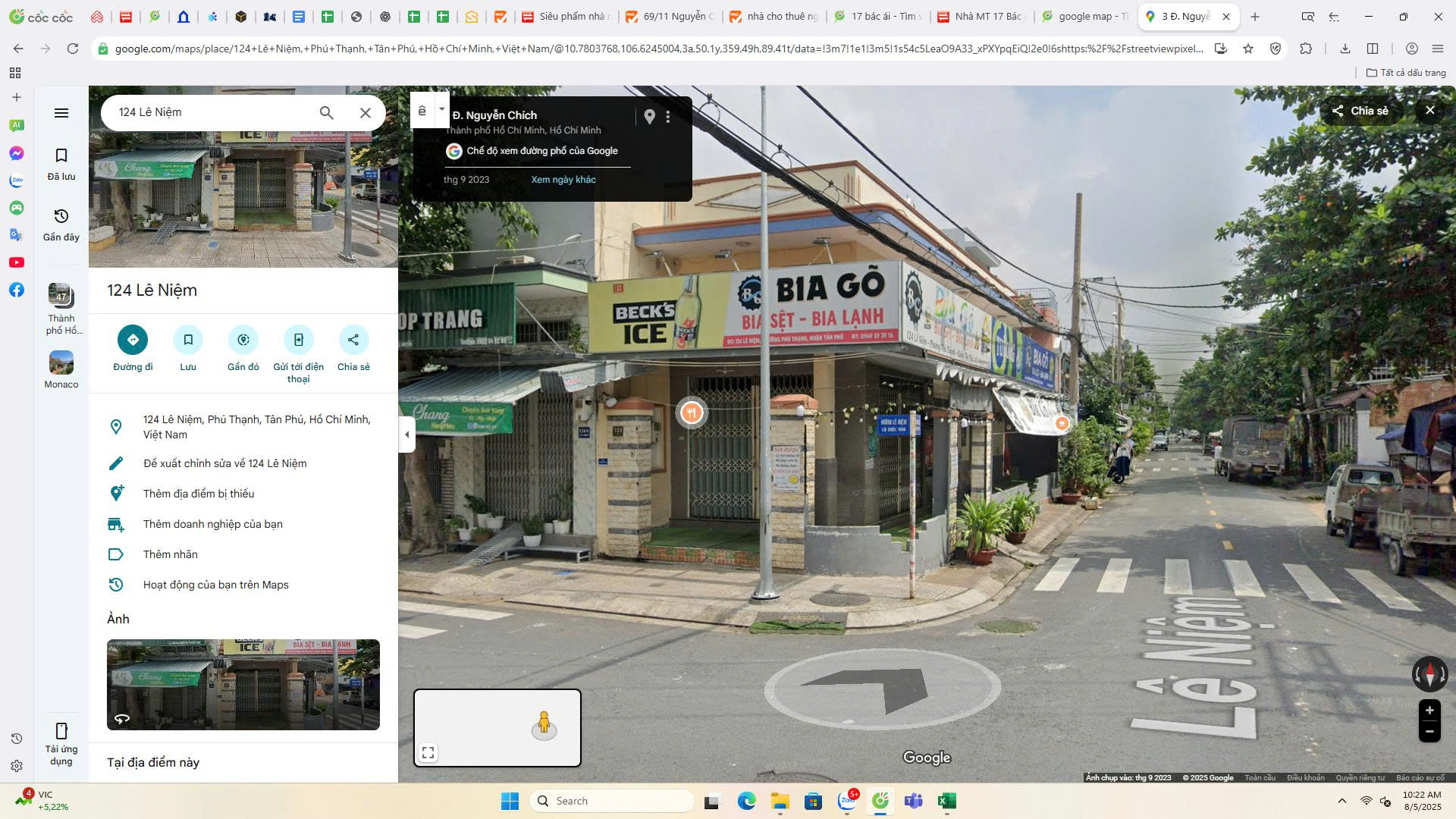Go back in browser history
This screenshot has width=1456, height=819.
pyautogui.click(x=18, y=49)
